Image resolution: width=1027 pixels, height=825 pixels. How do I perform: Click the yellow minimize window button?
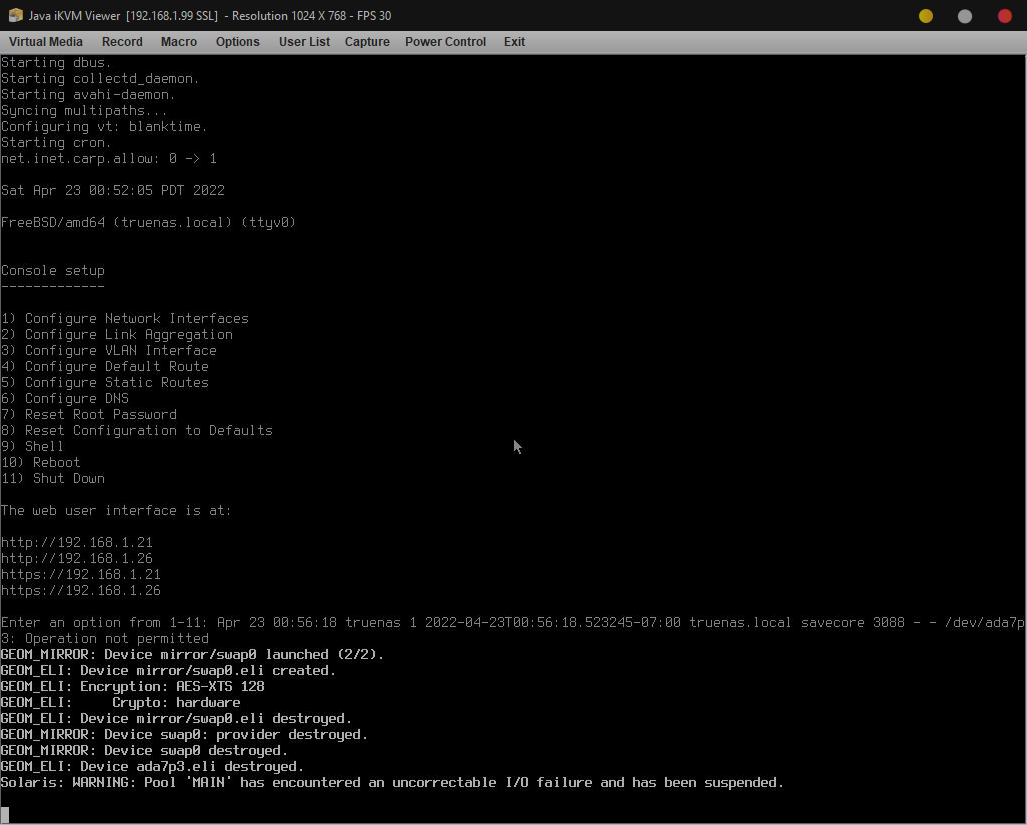pyautogui.click(x=925, y=16)
